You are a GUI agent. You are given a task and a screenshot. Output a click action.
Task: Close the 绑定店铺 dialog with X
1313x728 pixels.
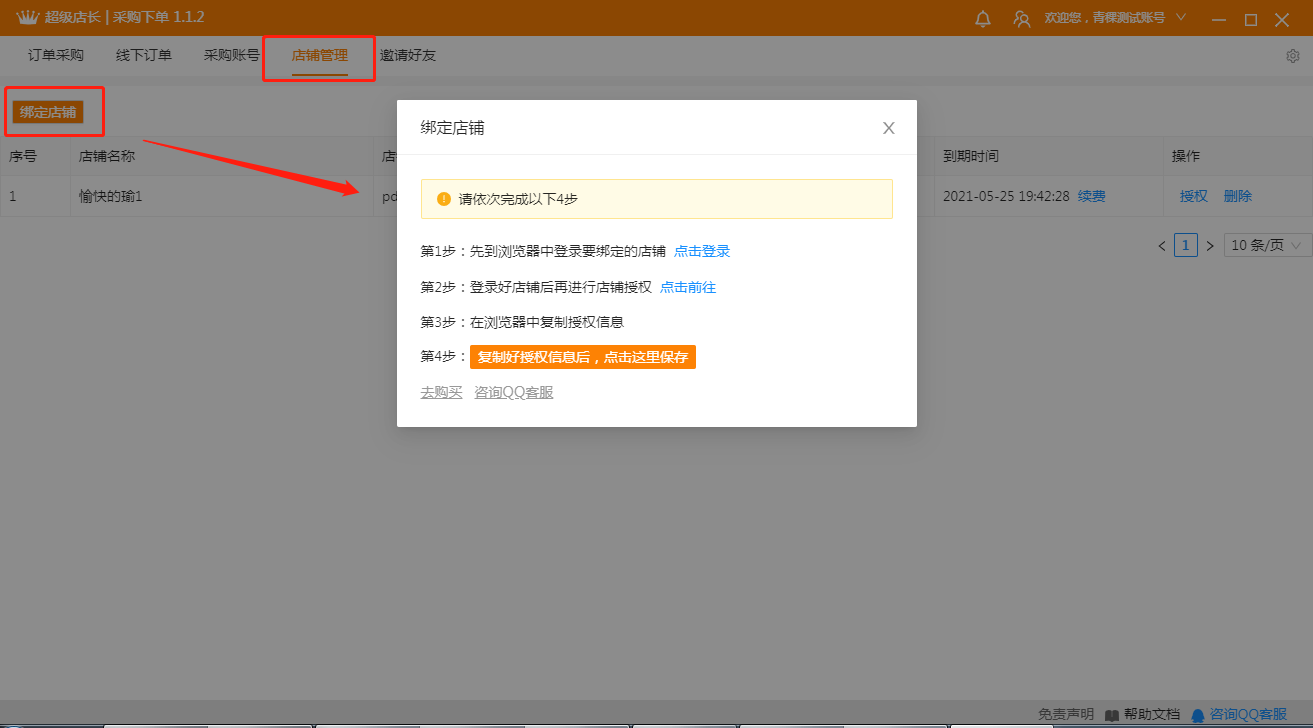[x=888, y=128]
